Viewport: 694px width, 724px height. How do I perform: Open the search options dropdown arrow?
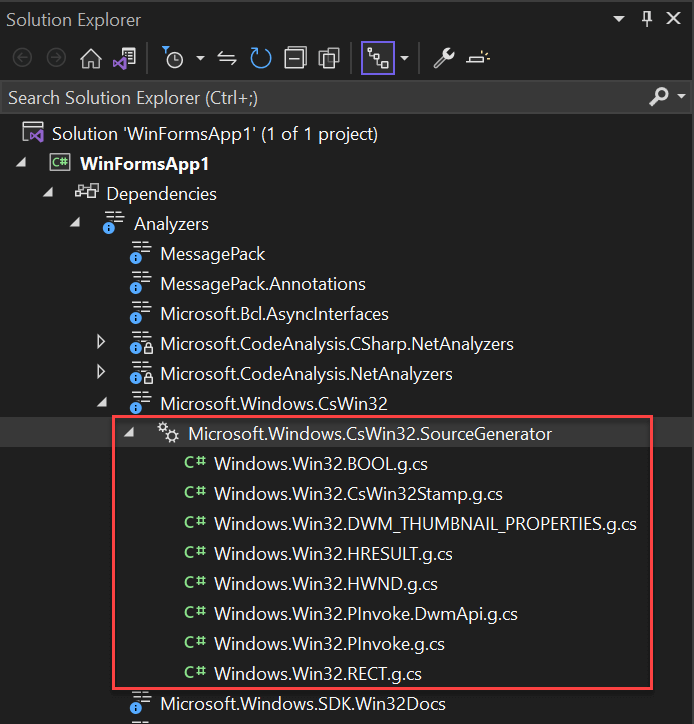point(682,97)
